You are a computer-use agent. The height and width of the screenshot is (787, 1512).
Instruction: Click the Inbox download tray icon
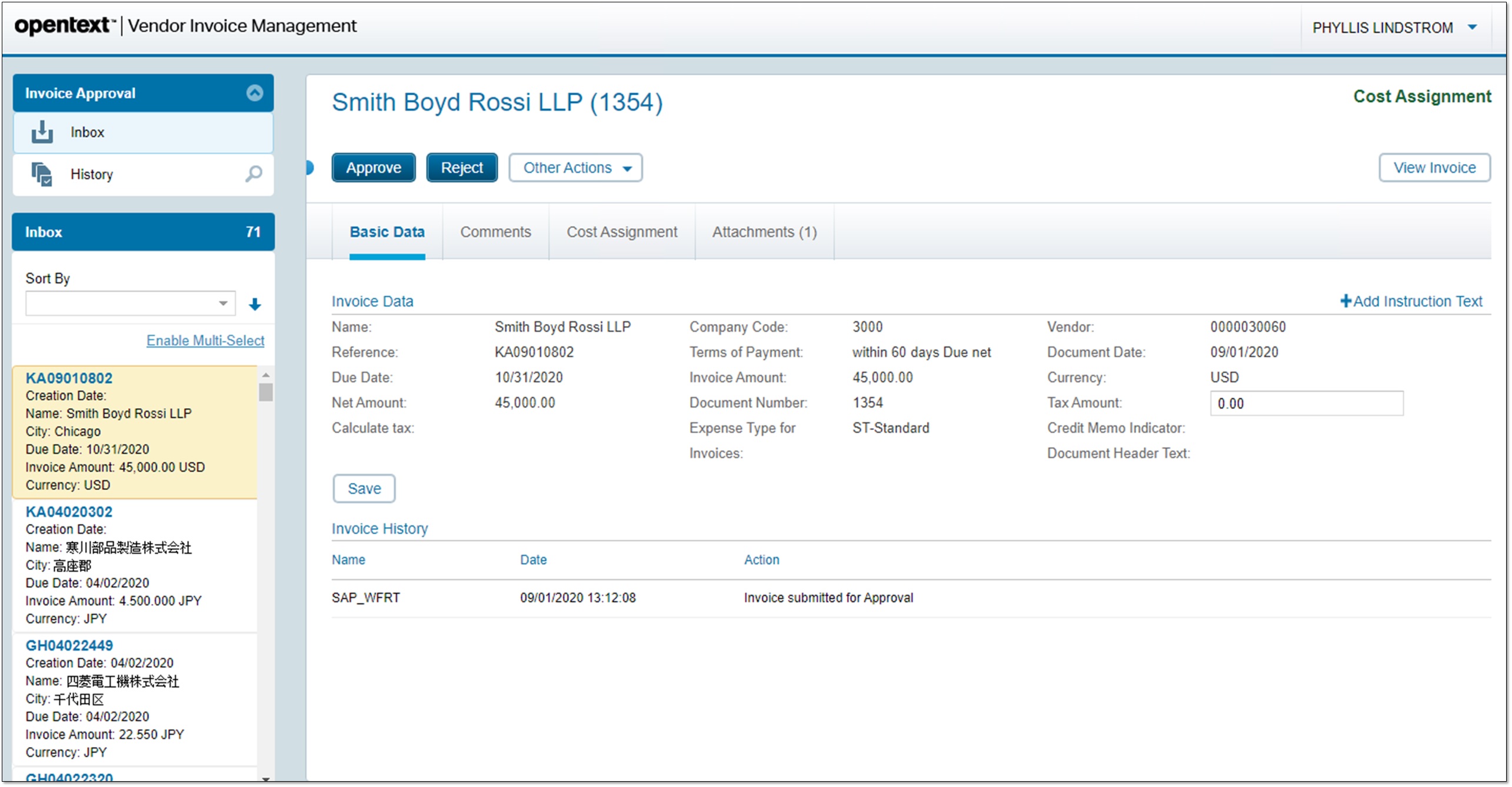[x=42, y=132]
